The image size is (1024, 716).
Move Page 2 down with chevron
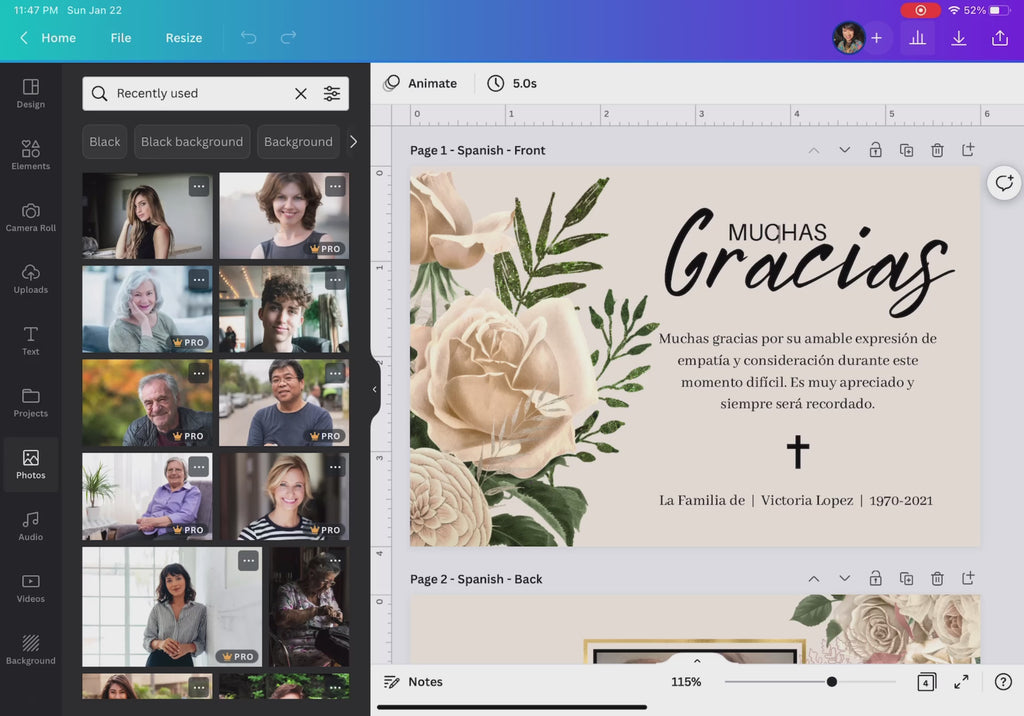pos(844,578)
